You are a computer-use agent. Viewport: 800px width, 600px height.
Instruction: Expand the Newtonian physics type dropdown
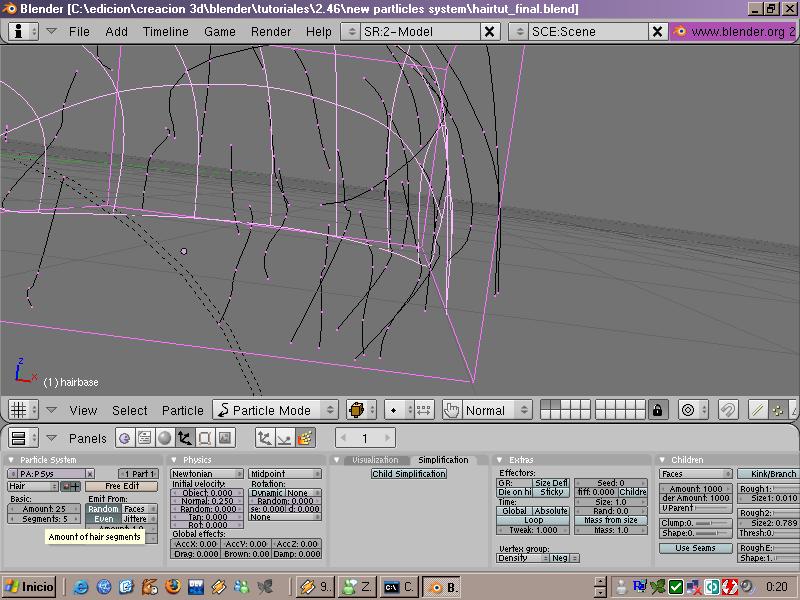pos(206,474)
